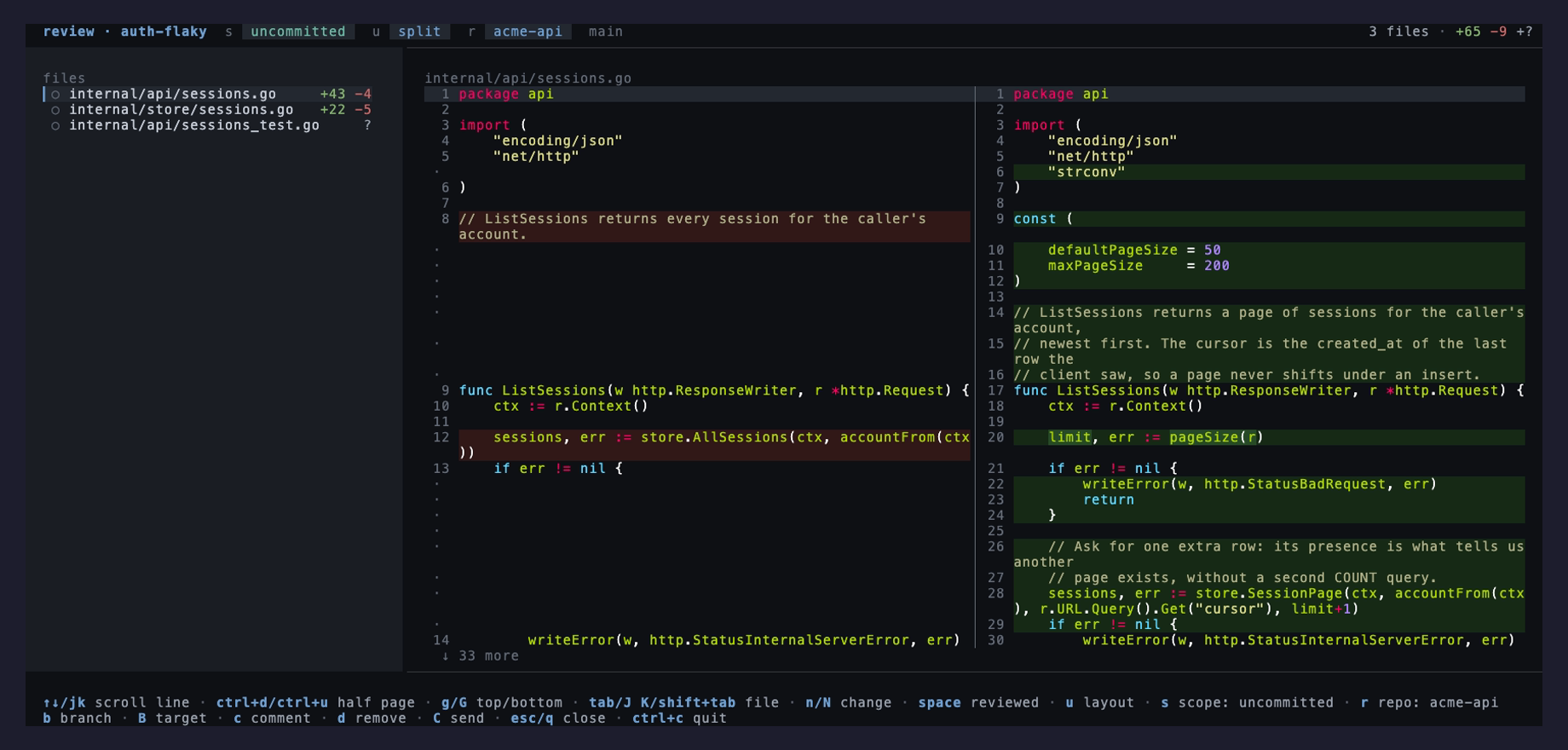The width and height of the screenshot is (1568, 750).
Task: Click '+43' stat for api/sessions.go
Action: click(332, 95)
